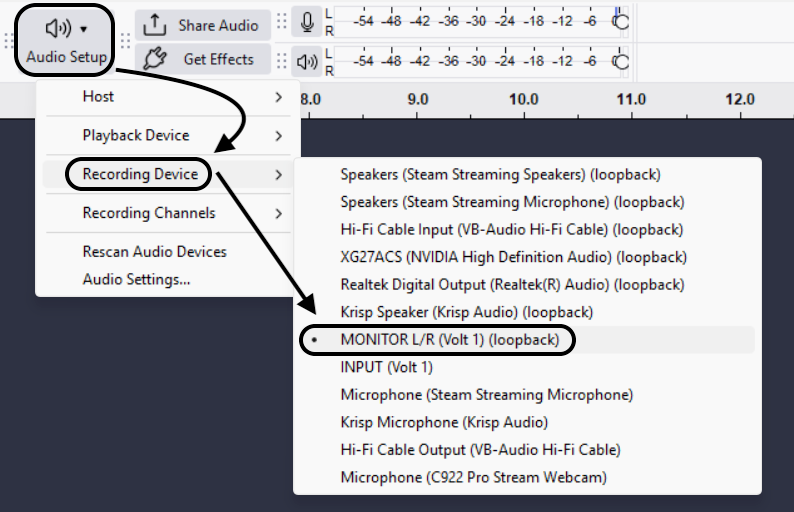The image size is (794, 512).
Task: Click the Audio Setup speaker button
Action: [66, 38]
